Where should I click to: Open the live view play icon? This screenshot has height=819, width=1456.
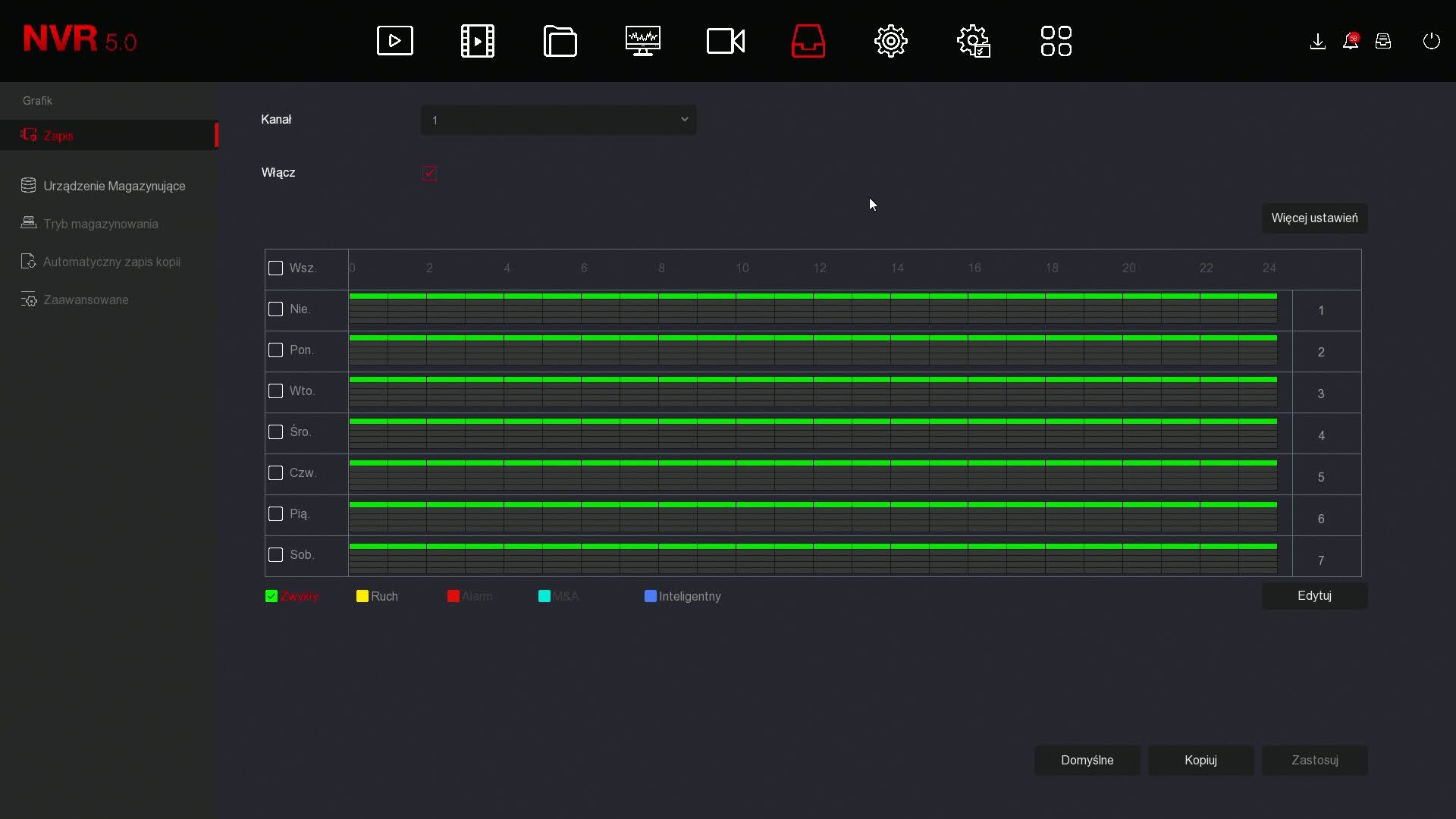coord(395,41)
